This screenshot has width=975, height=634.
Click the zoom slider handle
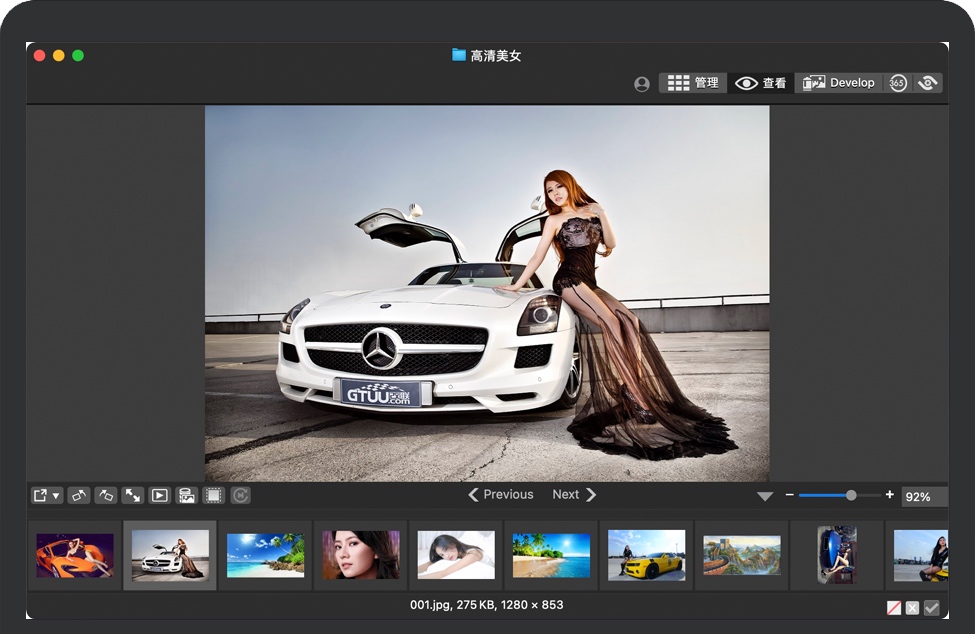pos(851,495)
